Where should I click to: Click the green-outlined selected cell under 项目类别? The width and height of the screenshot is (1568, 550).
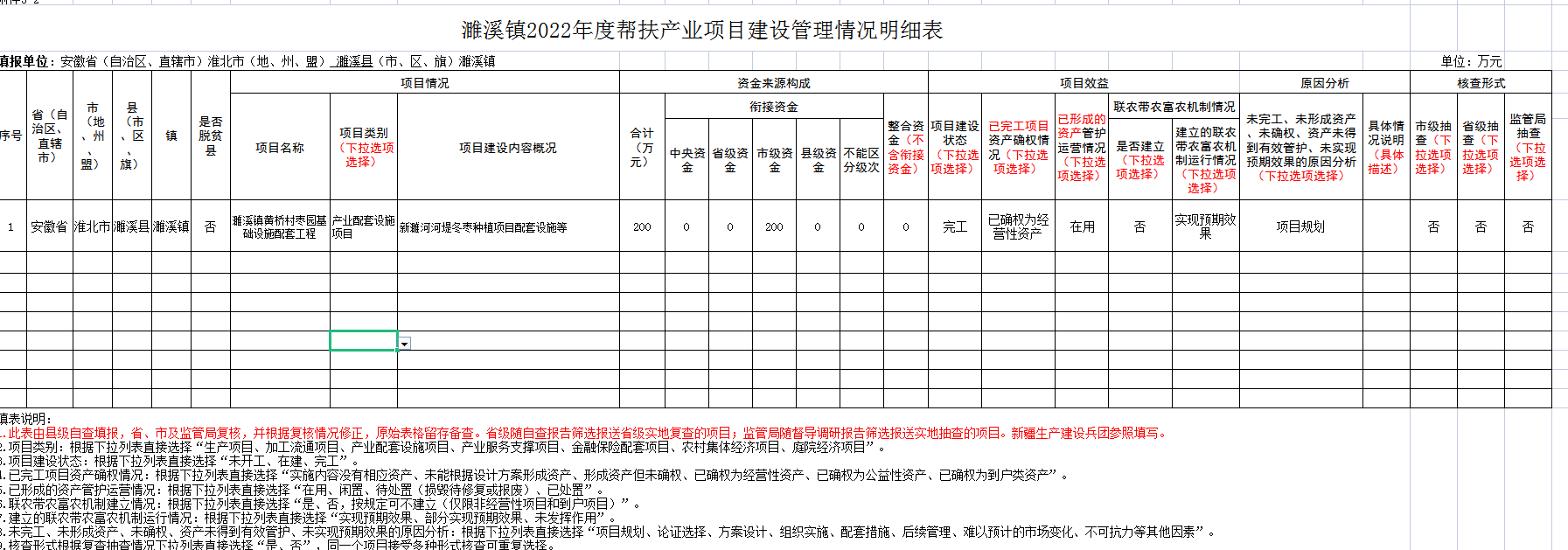click(364, 340)
